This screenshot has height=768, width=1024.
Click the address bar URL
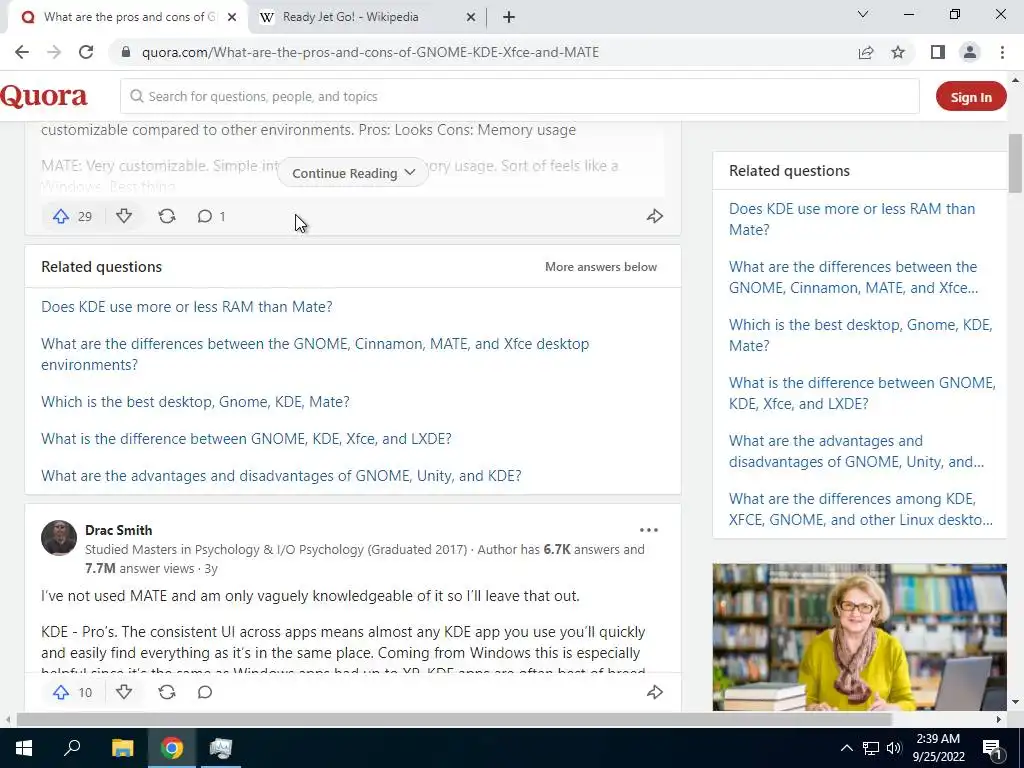click(x=370, y=52)
